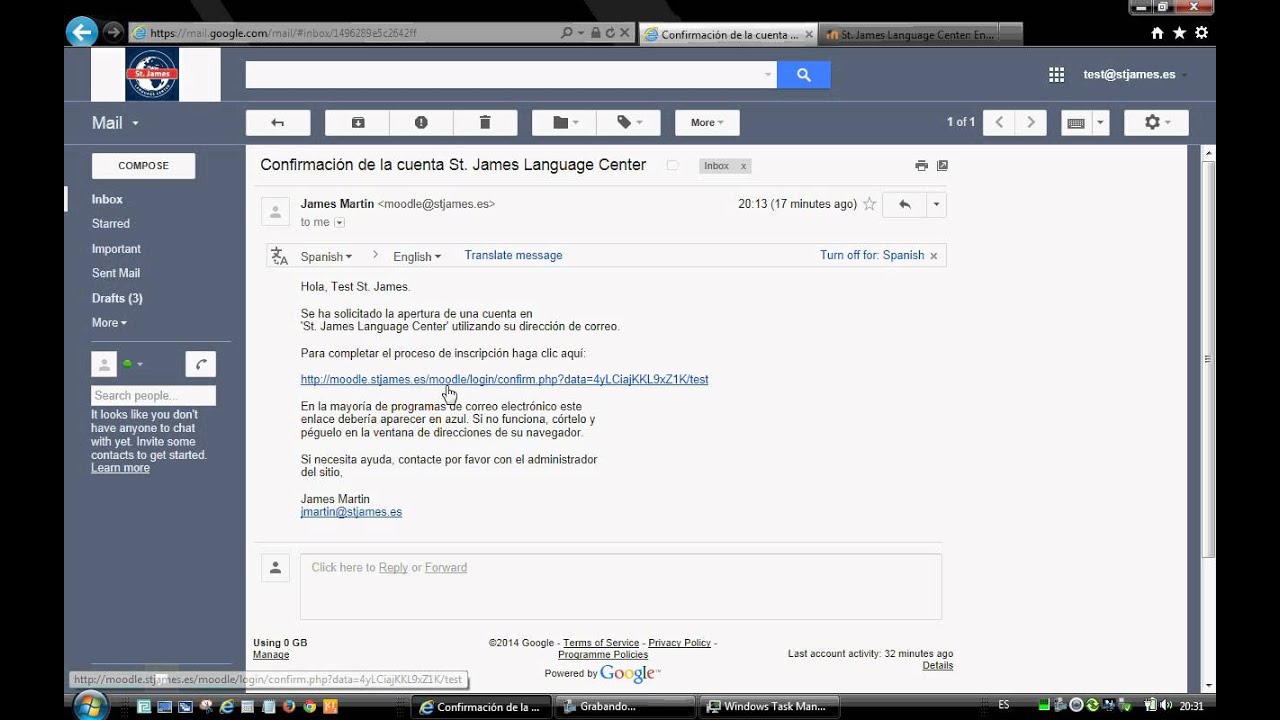The height and width of the screenshot is (720, 1280).
Task: Click the chat phone call icon
Action: pyautogui.click(x=201, y=364)
